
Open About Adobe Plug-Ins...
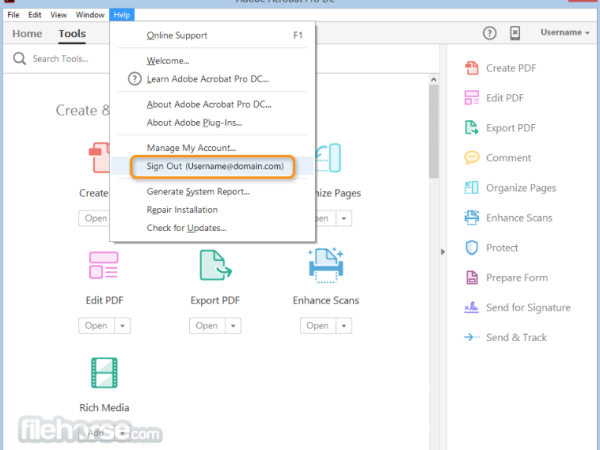[212, 122]
